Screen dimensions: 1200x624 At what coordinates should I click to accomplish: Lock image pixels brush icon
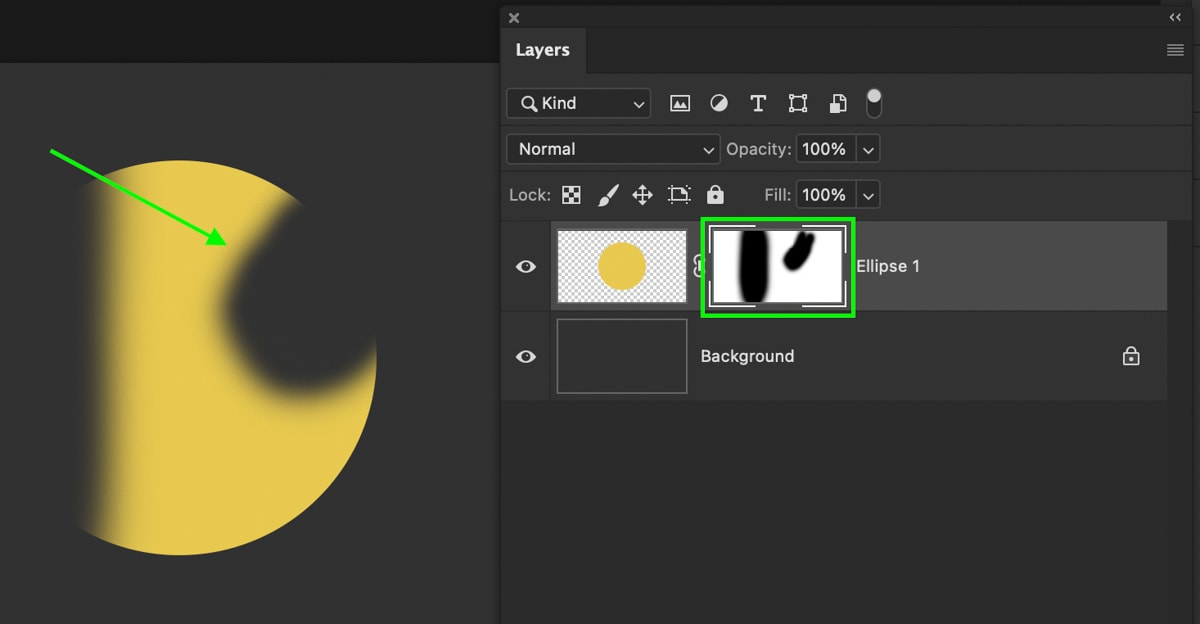[608, 195]
